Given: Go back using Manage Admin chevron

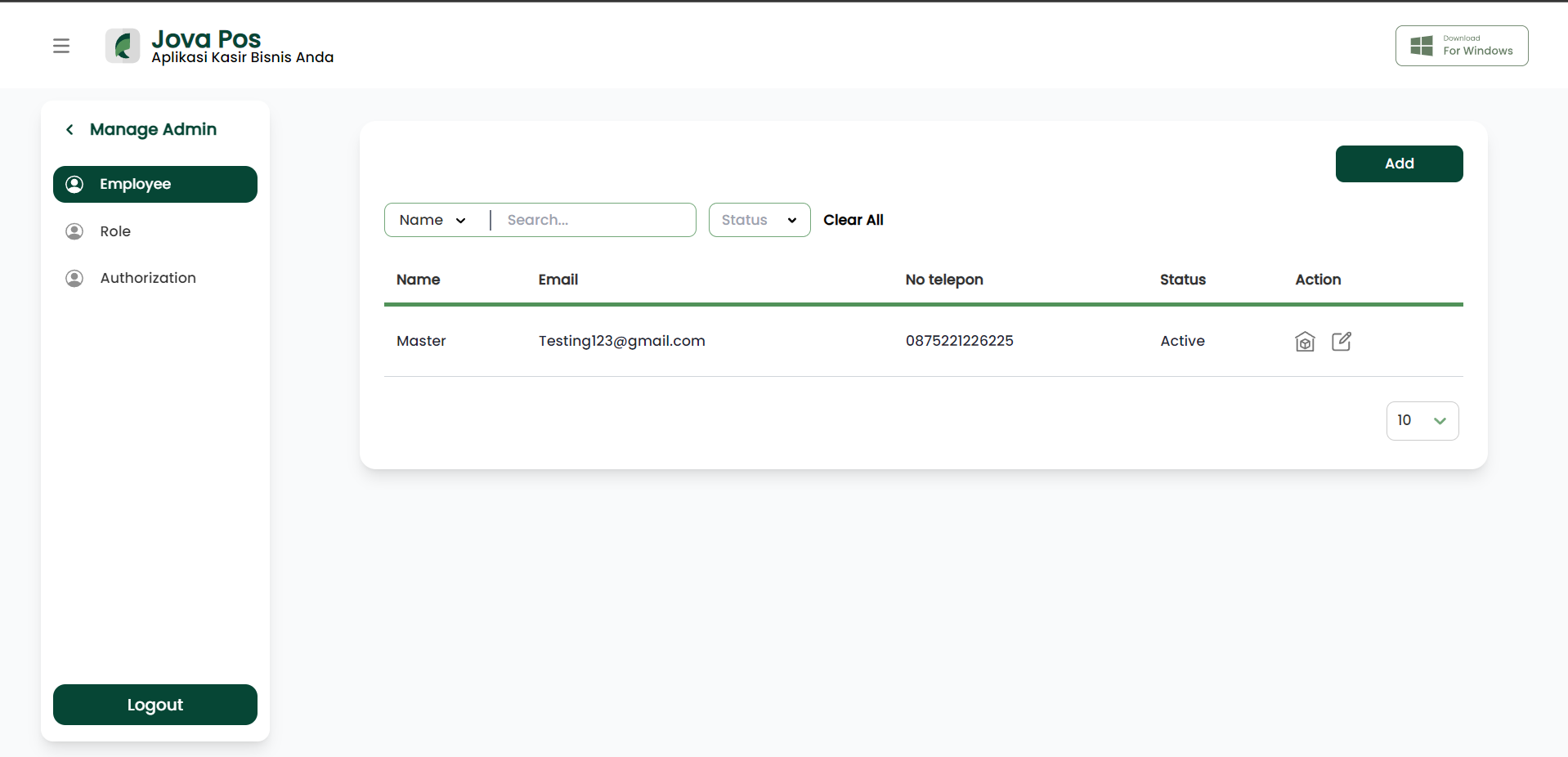Looking at the screenshot, I should click(70, 129).
